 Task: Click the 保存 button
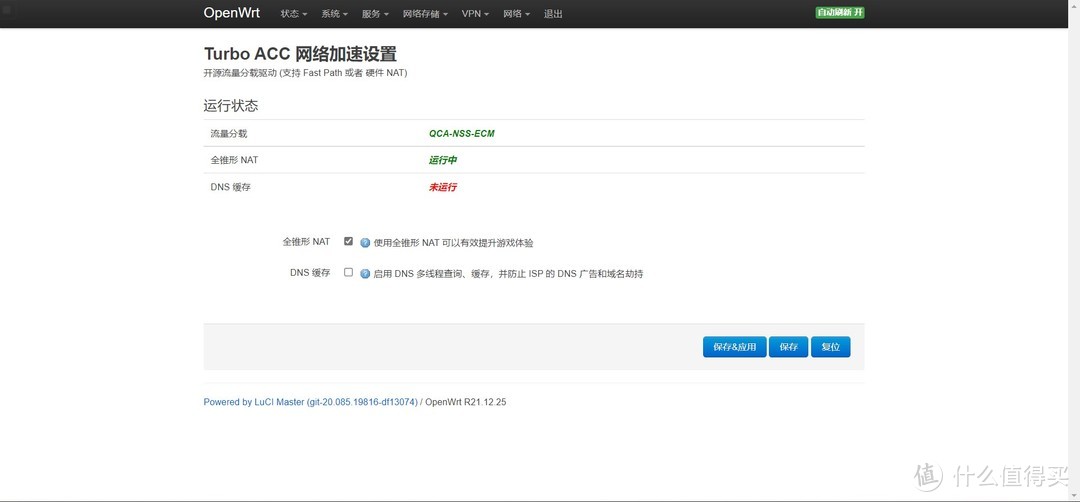point(789,346)
